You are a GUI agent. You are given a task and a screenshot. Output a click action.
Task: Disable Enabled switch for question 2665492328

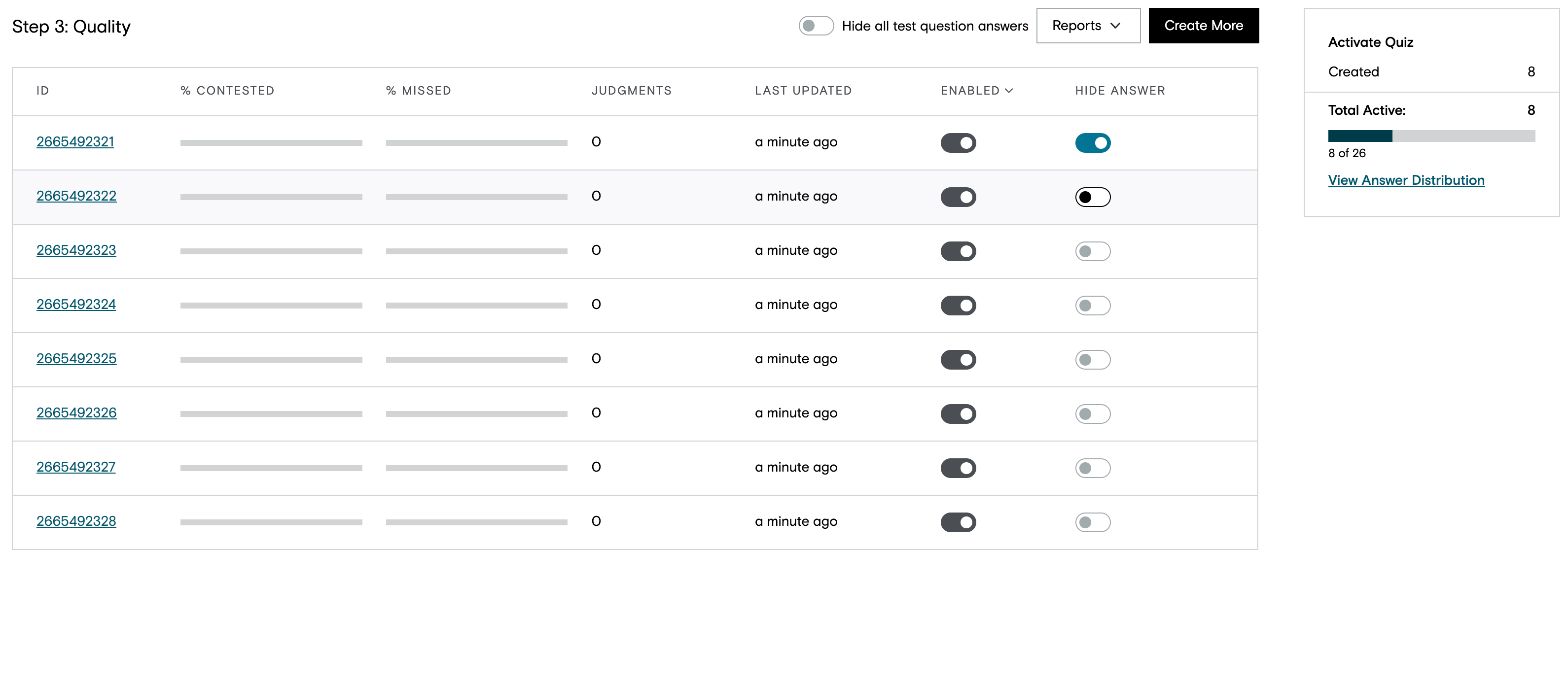point(958,521)
